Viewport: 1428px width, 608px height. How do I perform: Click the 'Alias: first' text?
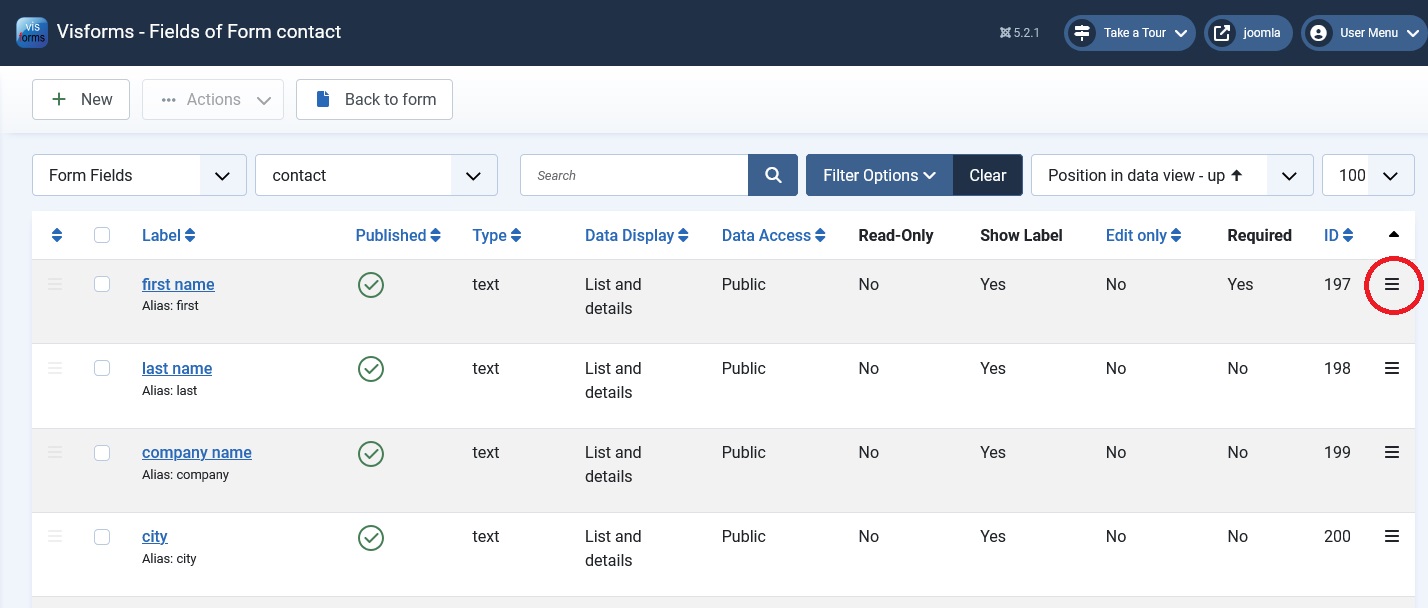(170, 306)
